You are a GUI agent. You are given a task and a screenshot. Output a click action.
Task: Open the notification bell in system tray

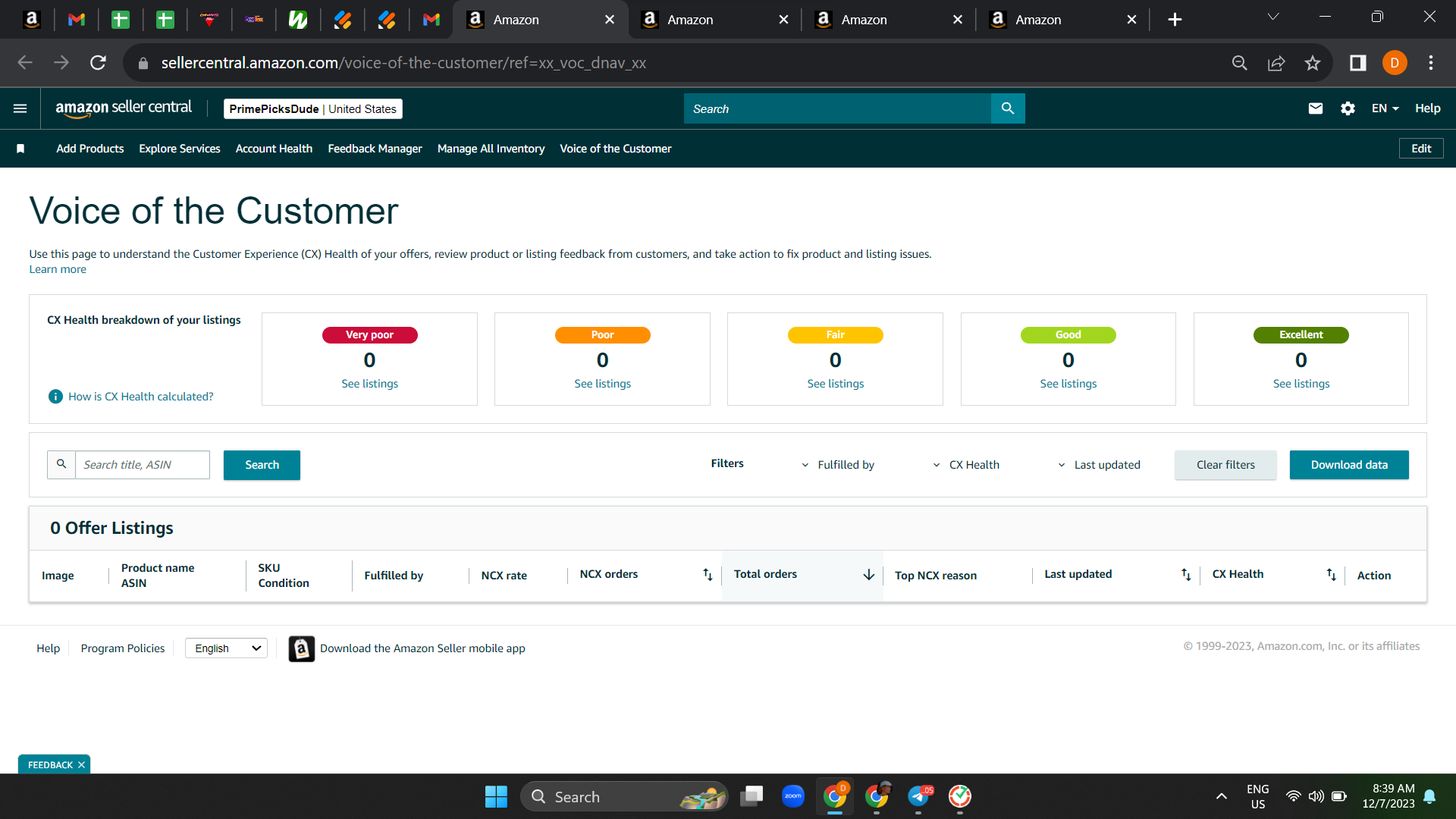pyautogui.click(x=1429, y=796)
